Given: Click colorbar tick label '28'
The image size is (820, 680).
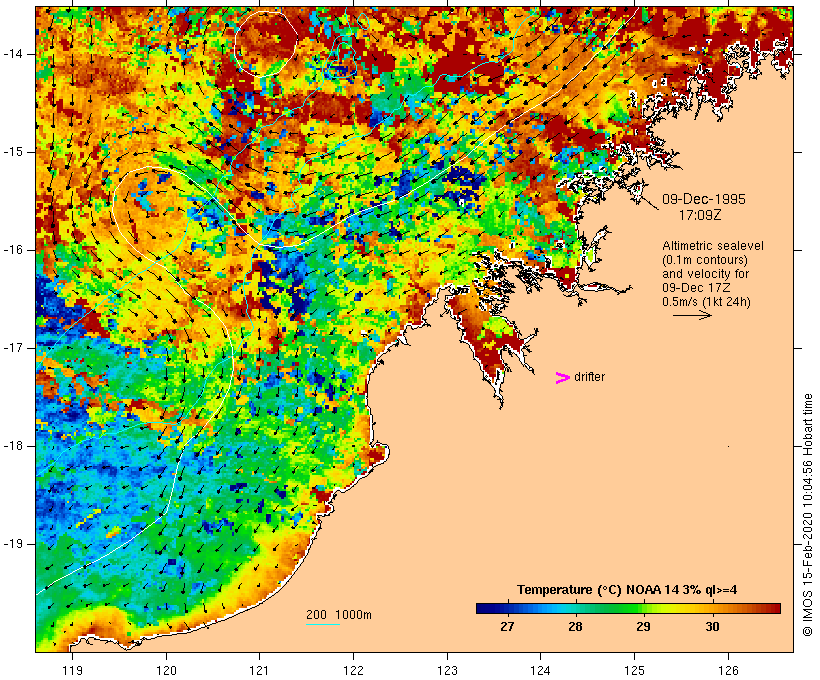Looking at the screenshot, I should tap(575, 626).
